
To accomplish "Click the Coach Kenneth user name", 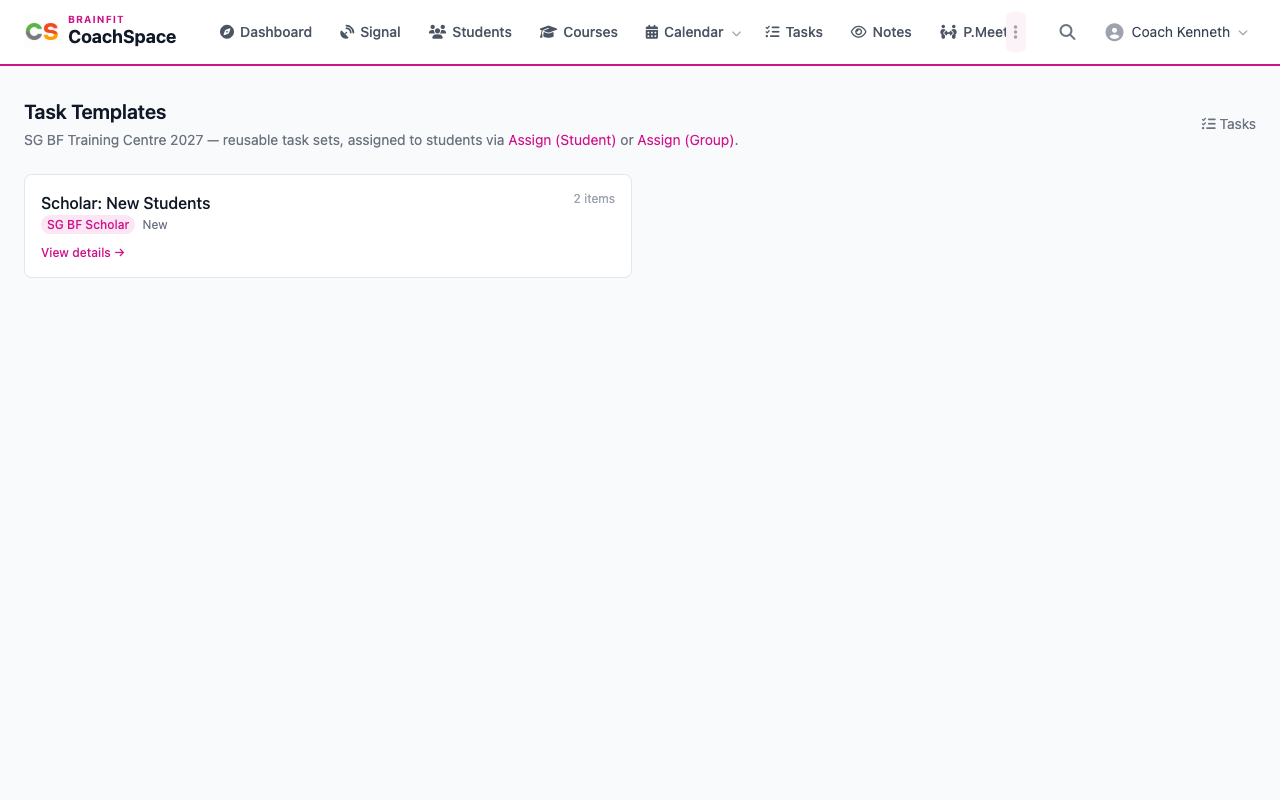I will pos(1181,32).
